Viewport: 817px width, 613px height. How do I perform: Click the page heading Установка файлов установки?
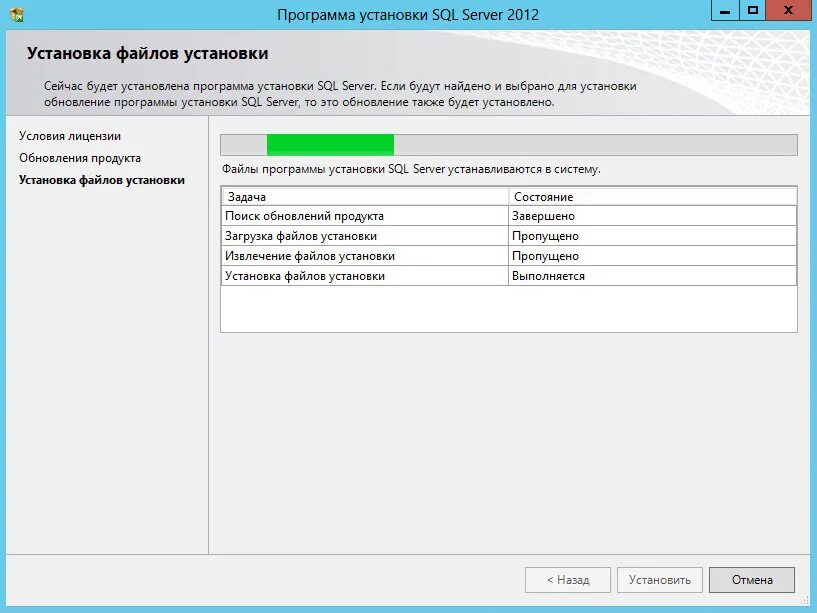coord(147,53)
